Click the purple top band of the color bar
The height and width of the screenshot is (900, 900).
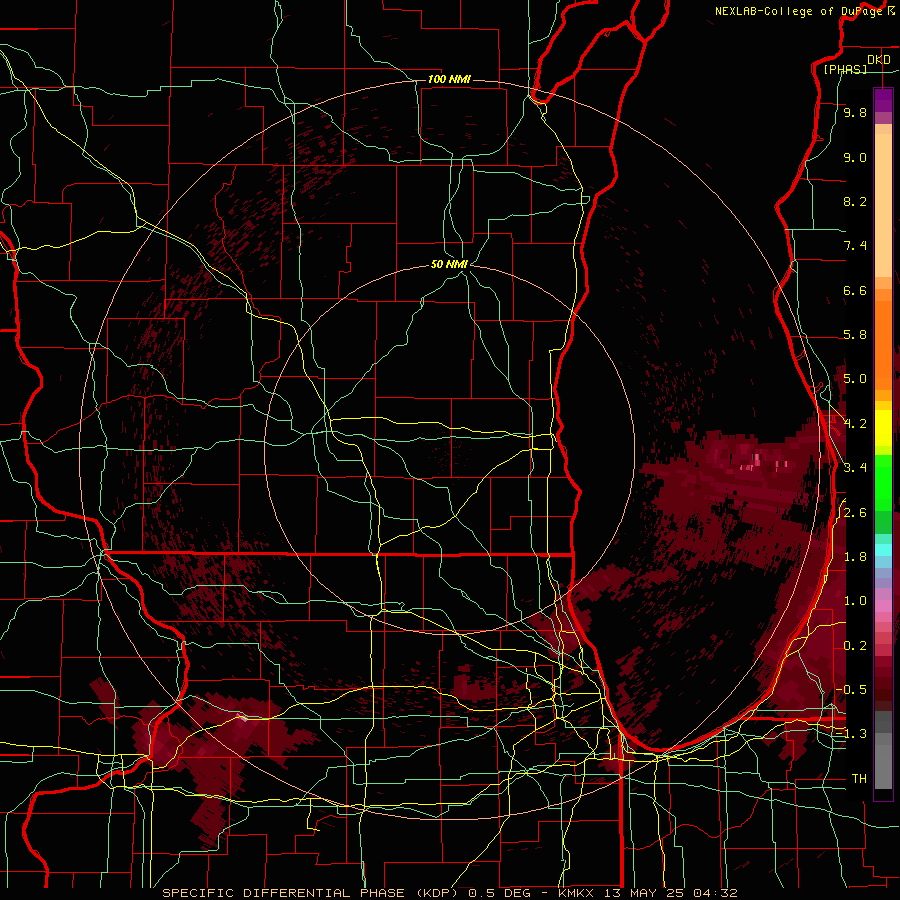pyautogui.click(x=883, y=100)
